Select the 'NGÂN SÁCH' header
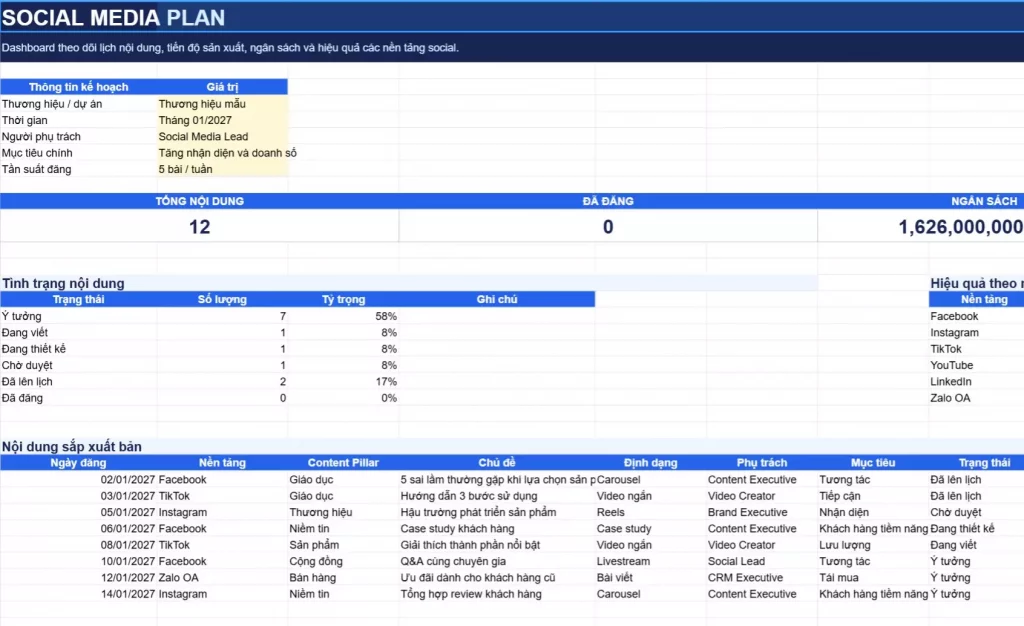 click(921, 201)
